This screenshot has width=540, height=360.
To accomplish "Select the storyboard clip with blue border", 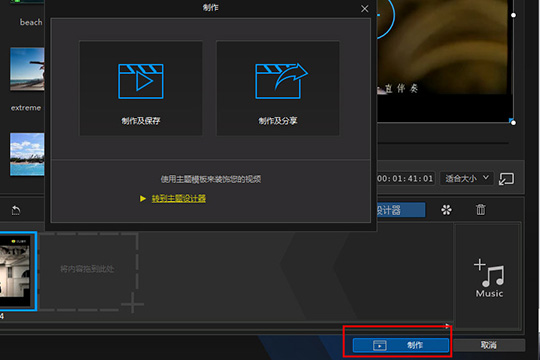I will click(x=18, y=271).
